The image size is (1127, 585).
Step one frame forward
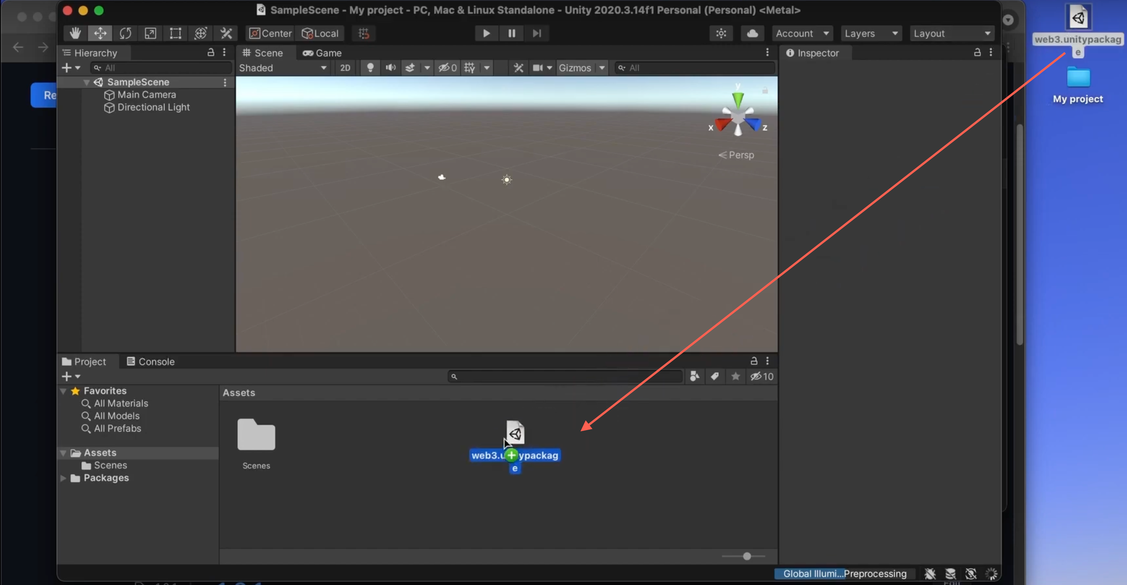(x=536, y=33)
